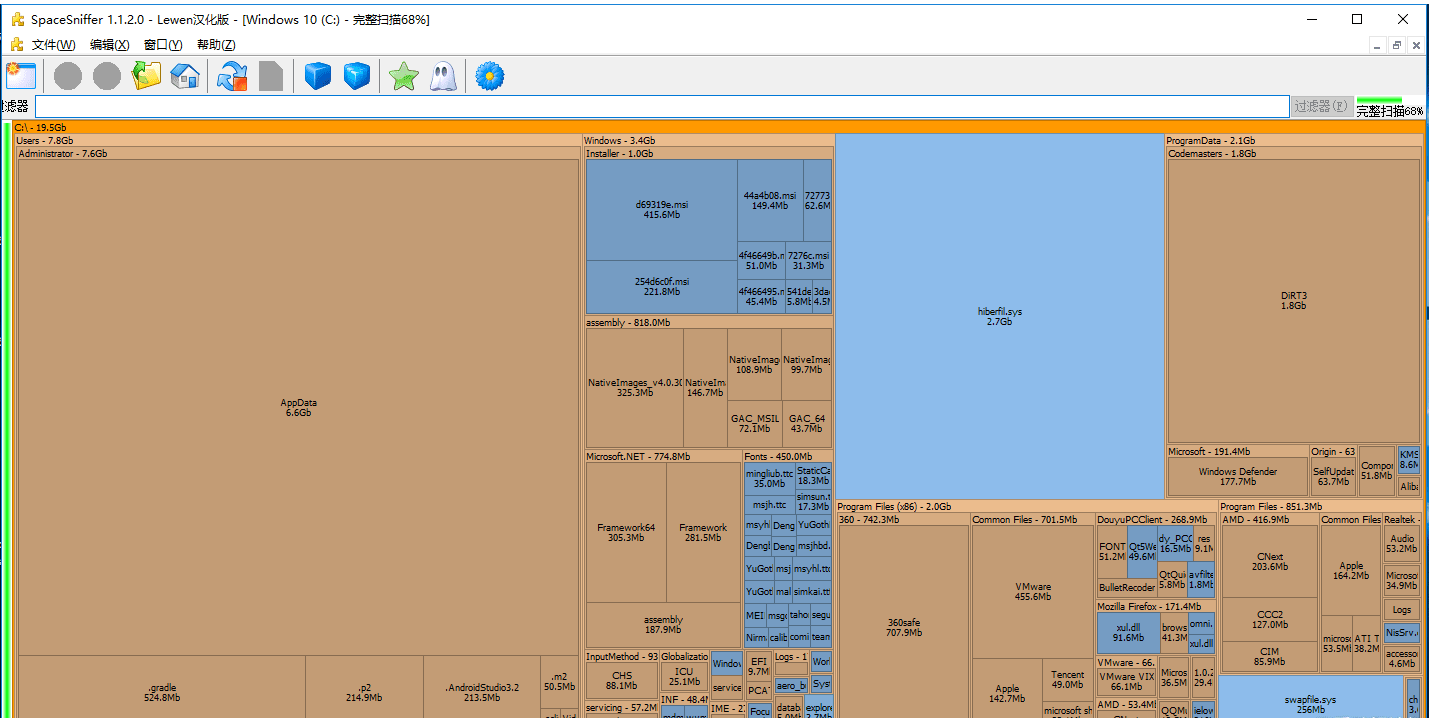Screen dimensions: 1429x718
Task: Click the Go Back gray circle button
Action: (x=68, y=76)
